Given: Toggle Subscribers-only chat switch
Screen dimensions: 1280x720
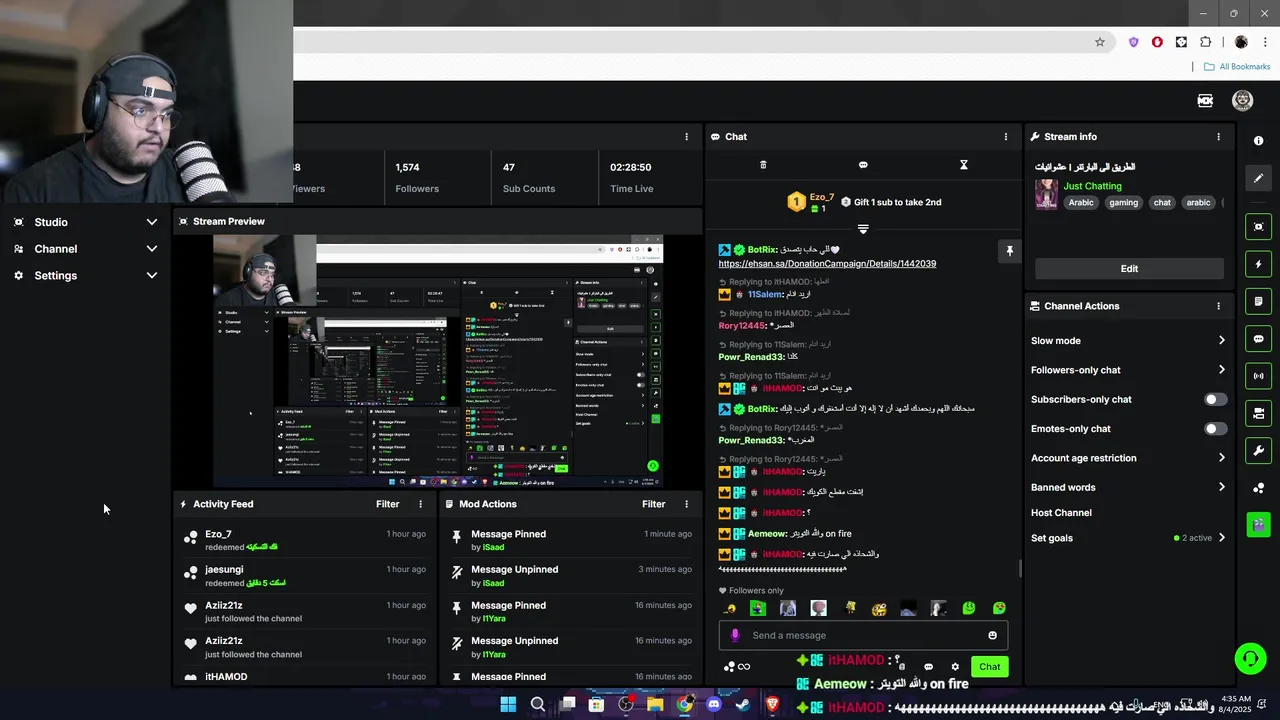Looking at the screenshot, I should (1215, 399).
